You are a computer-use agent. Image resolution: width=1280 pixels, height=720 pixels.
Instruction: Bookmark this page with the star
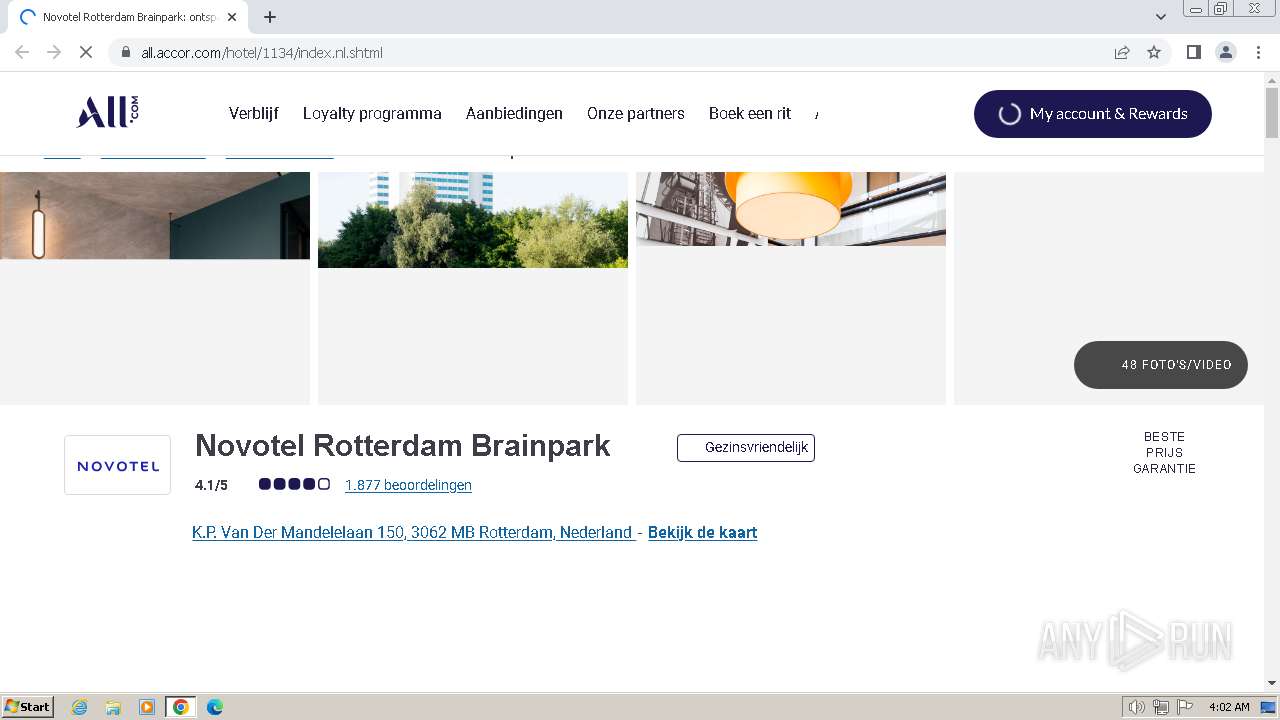[1154, 52]
